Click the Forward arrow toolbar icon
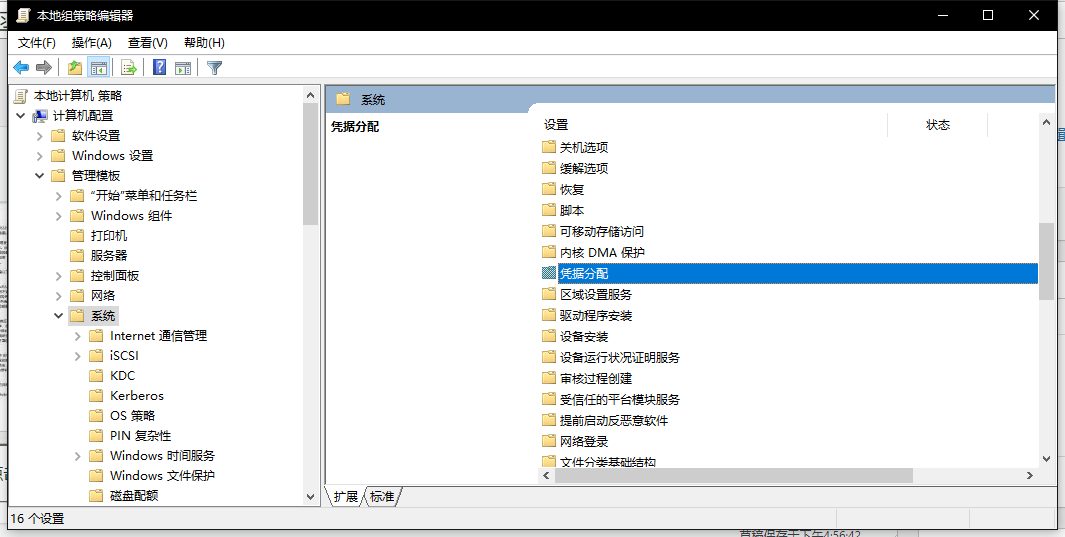This screenshot has height=537, width=1065. tap(44, 68)
